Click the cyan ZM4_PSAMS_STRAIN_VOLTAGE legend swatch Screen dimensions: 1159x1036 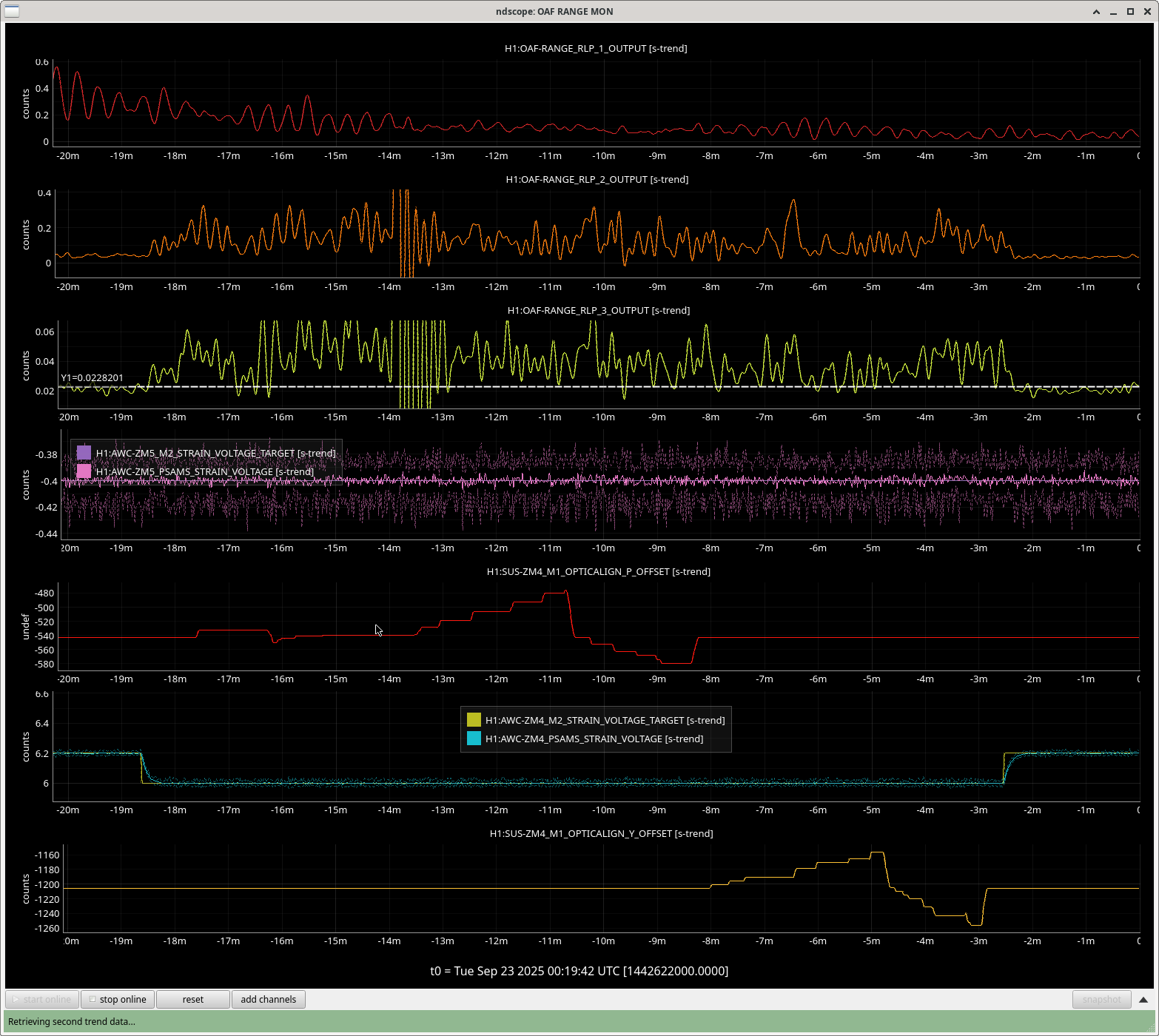(474, 739)
